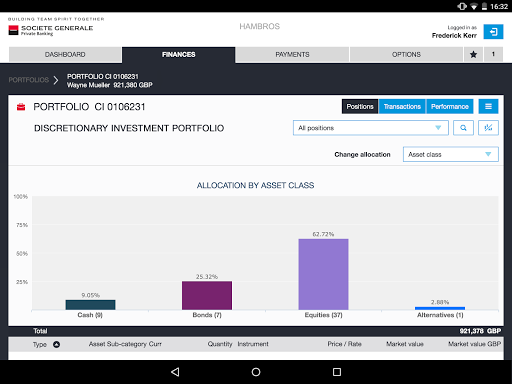The width and height of the screenshot is (512, 384).
Task: Open the Payments tab
Action: [292, 54]
